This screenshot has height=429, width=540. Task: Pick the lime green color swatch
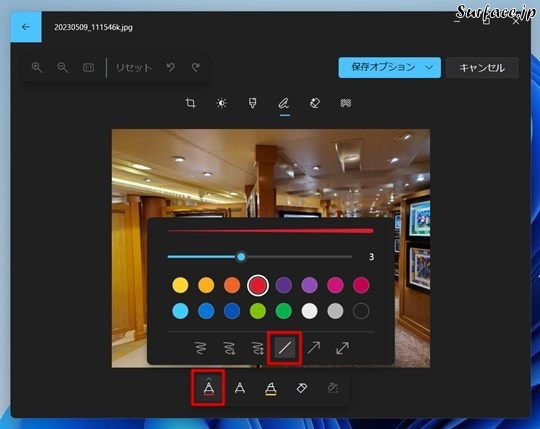[x=258, y=311]
